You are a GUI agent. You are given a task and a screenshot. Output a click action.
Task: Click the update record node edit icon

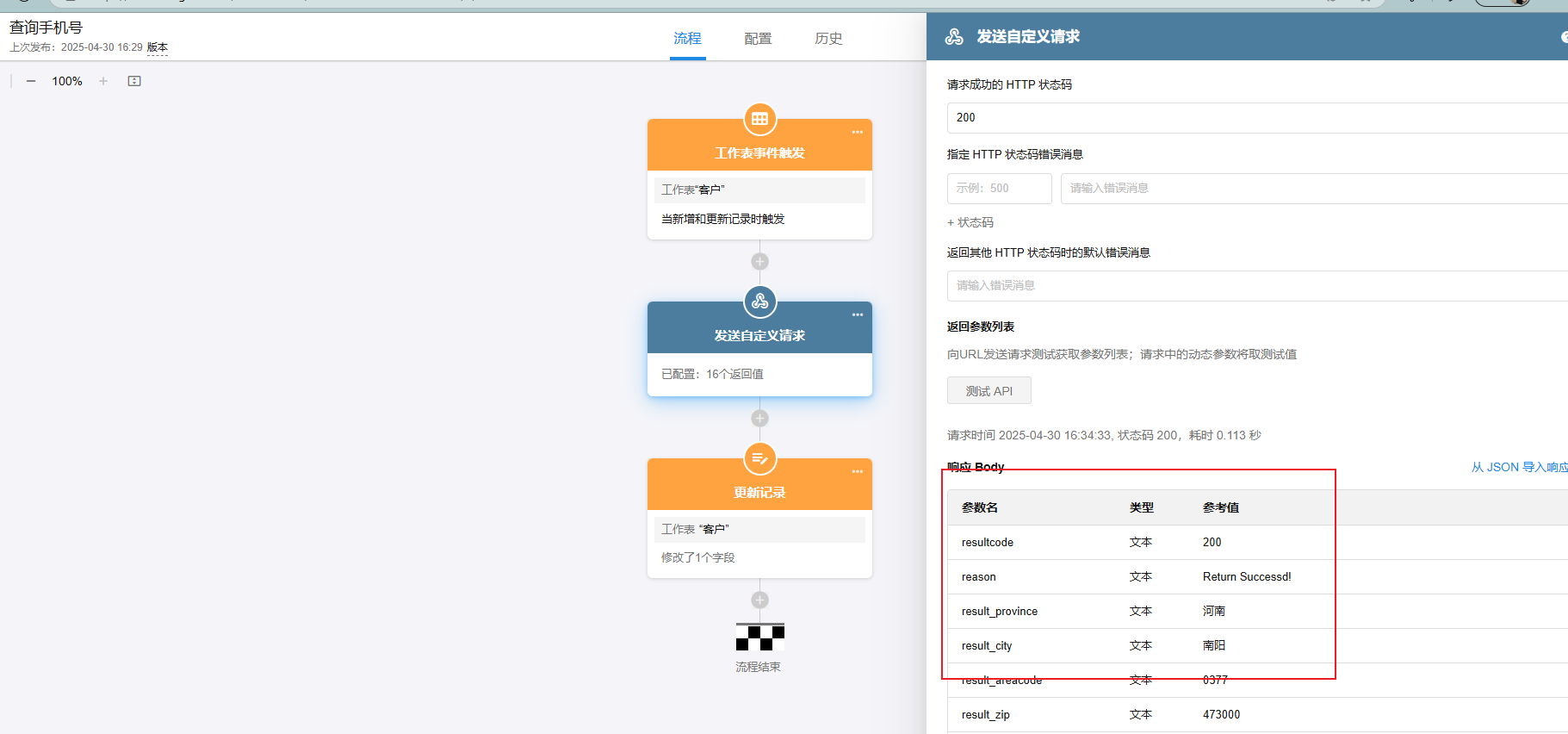(759, 458)
